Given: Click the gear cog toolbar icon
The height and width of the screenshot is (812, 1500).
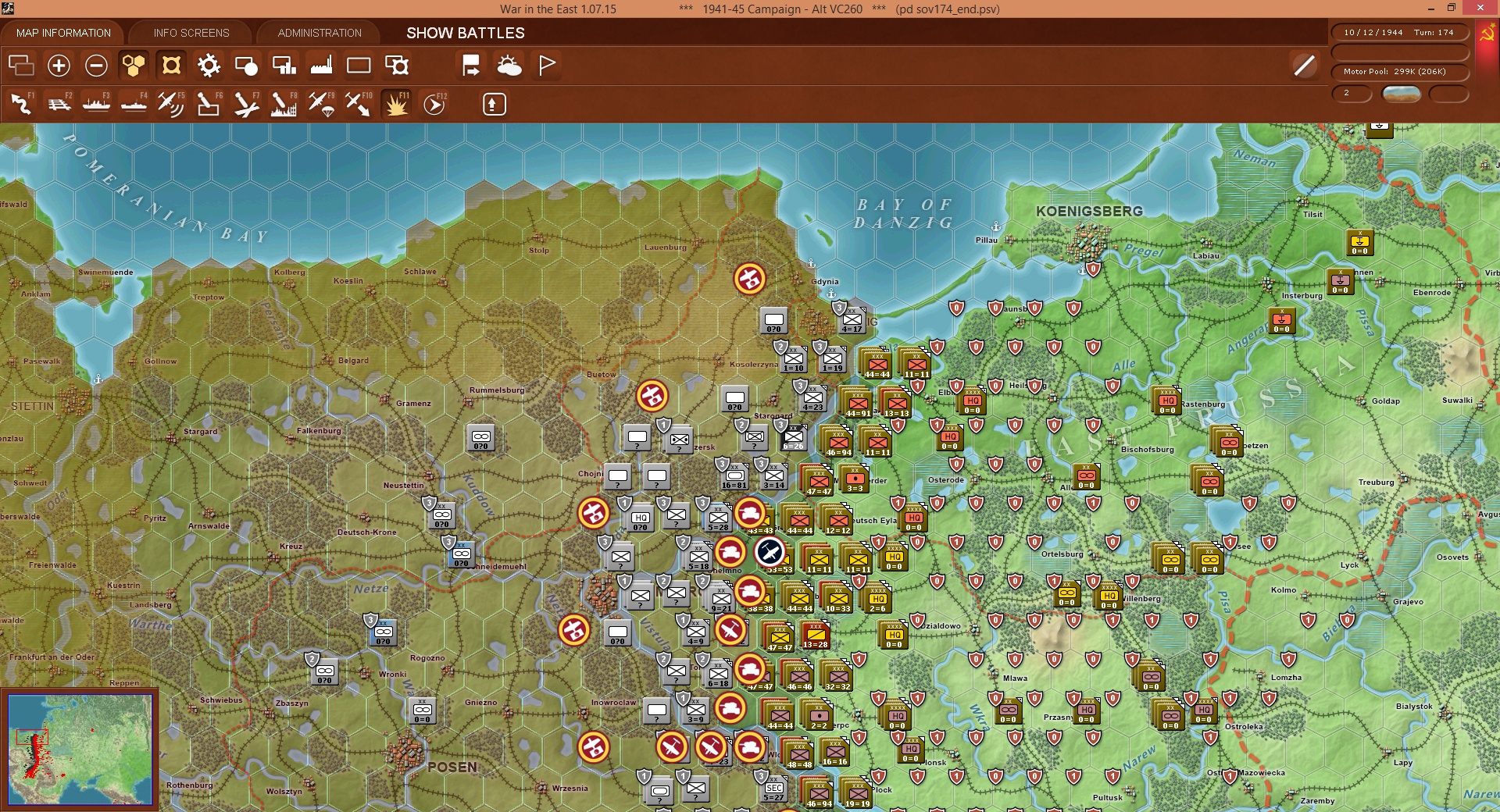Looking at the screenshot, I should pyautogui.click(x=209, y=66).
